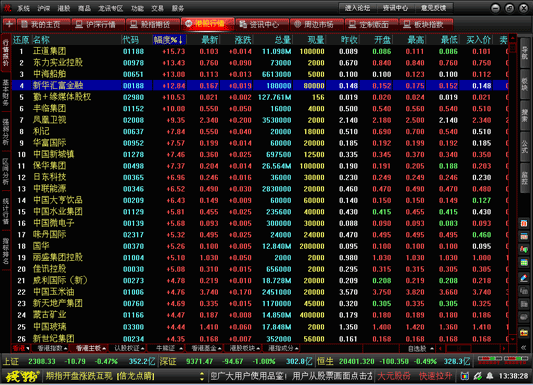Select the 凤凰卫视 stock row
Viewport: 533px width, 385px height.
pos(260,120)
